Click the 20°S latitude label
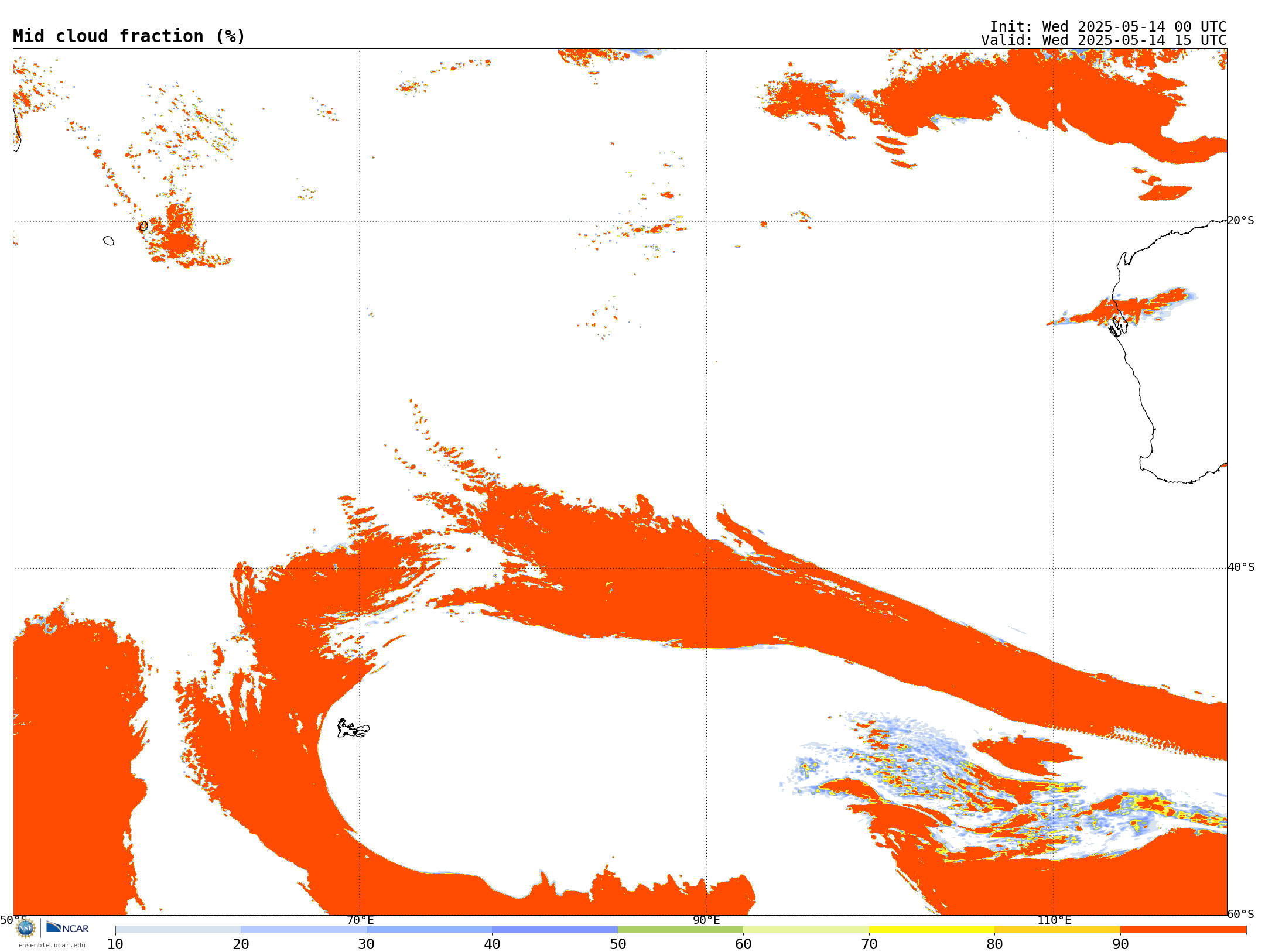 click(x=1241, y=221)
